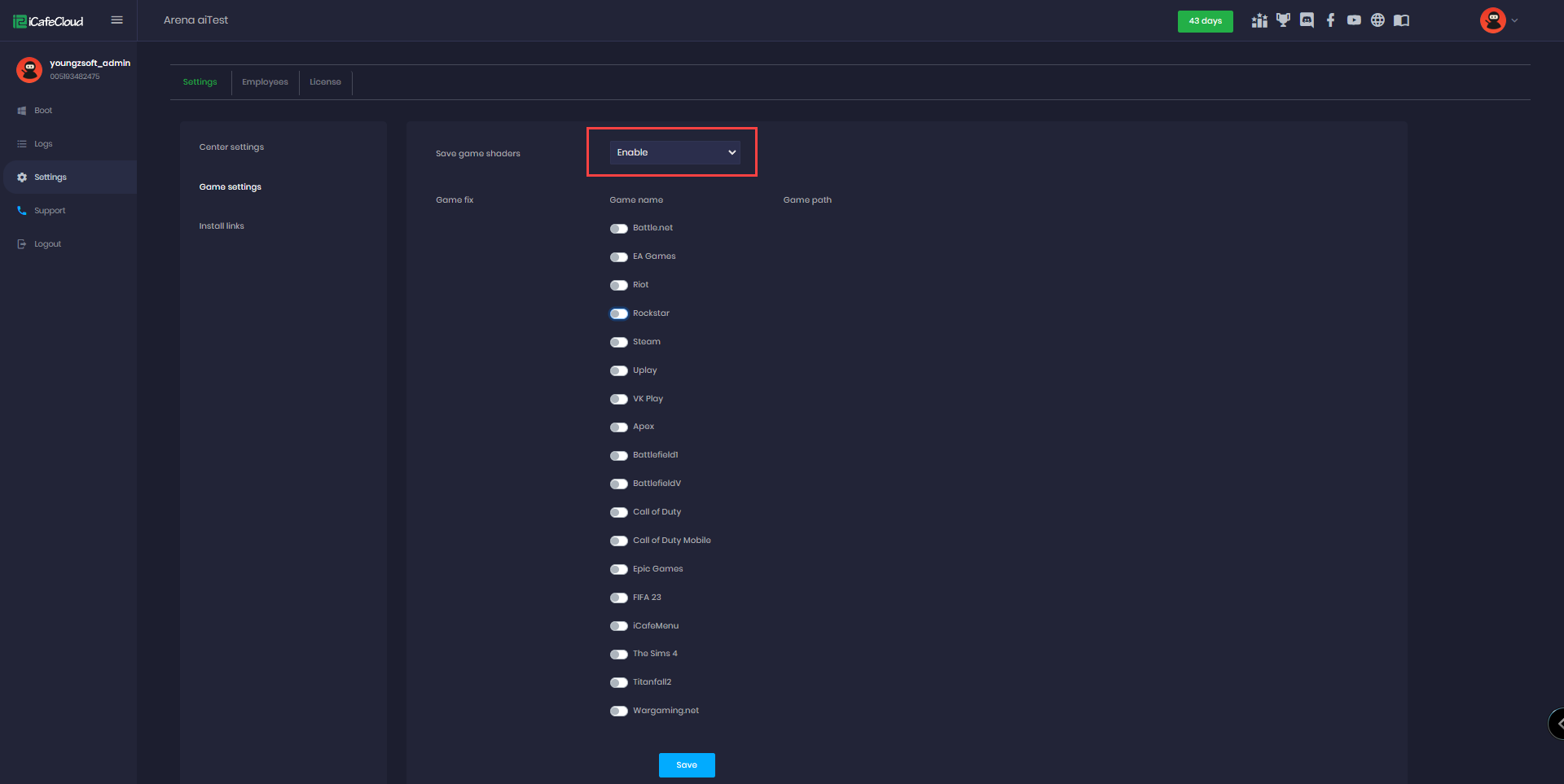The height and width of the screenshot is (784, 1564).
Task: Enable the Battlefield1 game fix
Action: [619, 456]
